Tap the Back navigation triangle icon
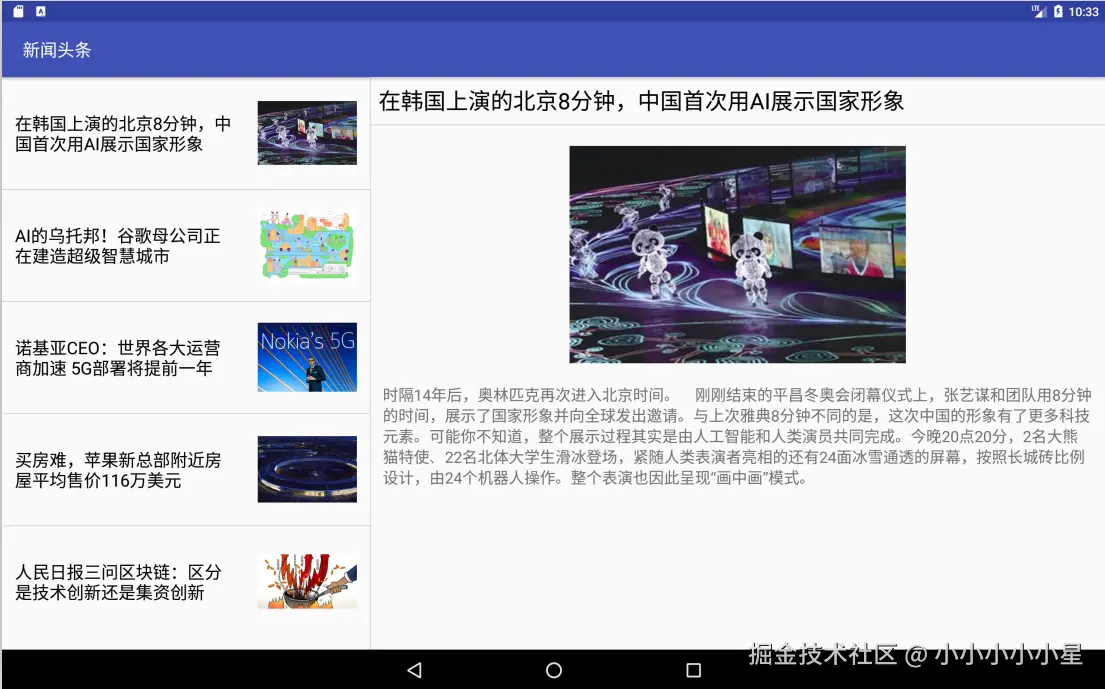The height and width of the screenshot is (689, 1105). coord(414,671)
